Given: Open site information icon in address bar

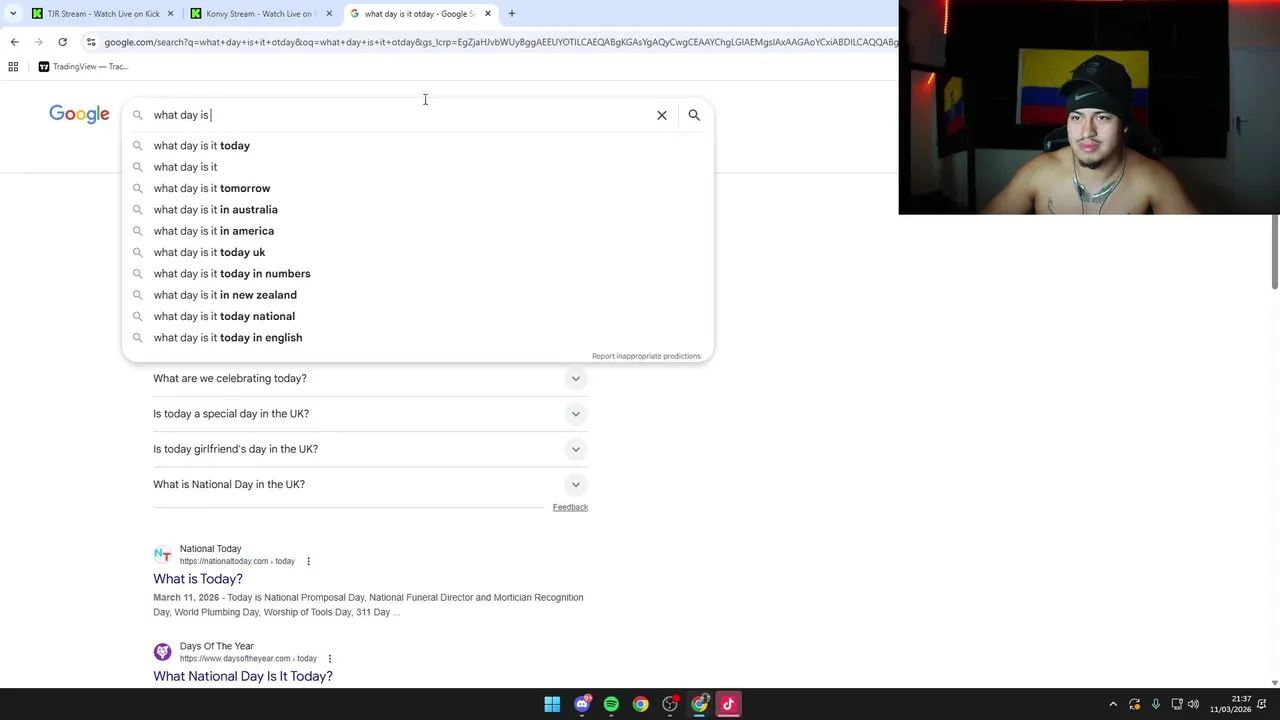Looking at the screenshot, I should point(91,42).
